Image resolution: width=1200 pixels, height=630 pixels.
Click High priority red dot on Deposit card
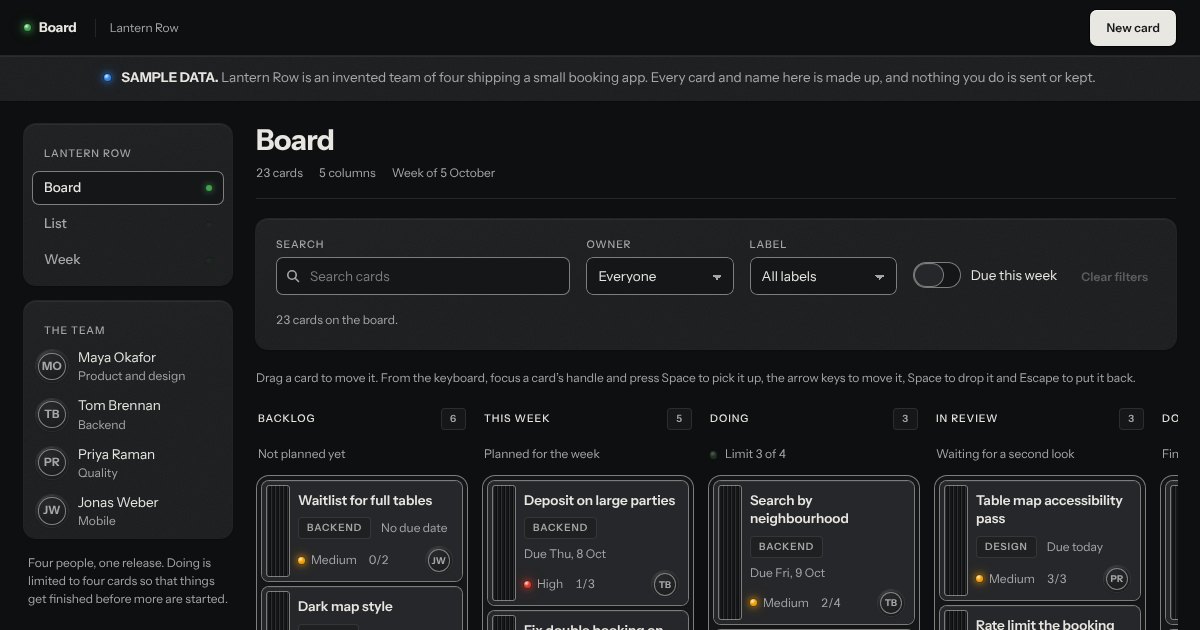click(x=528, y=584)
